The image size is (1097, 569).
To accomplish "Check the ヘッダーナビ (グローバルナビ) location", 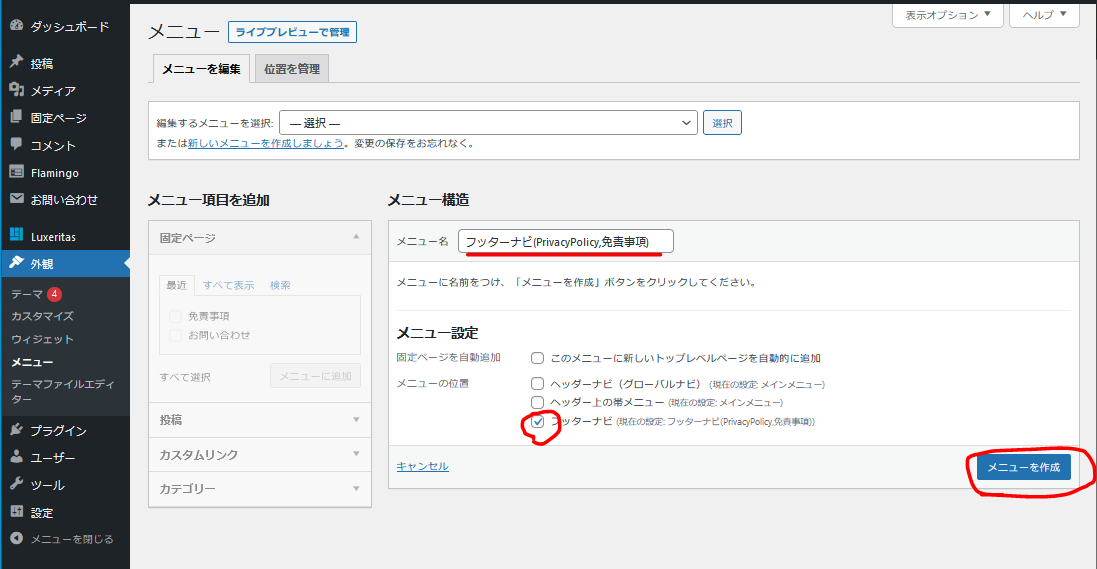I will (x=538, y=384).
